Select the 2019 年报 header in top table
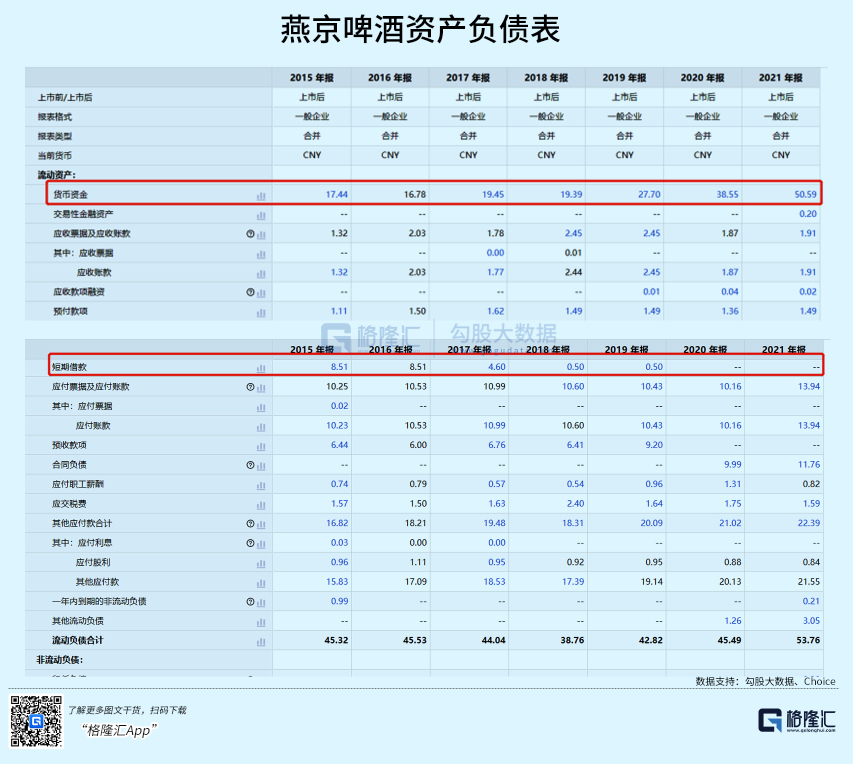The image size is (853, 764). click(x=625, y=78)
